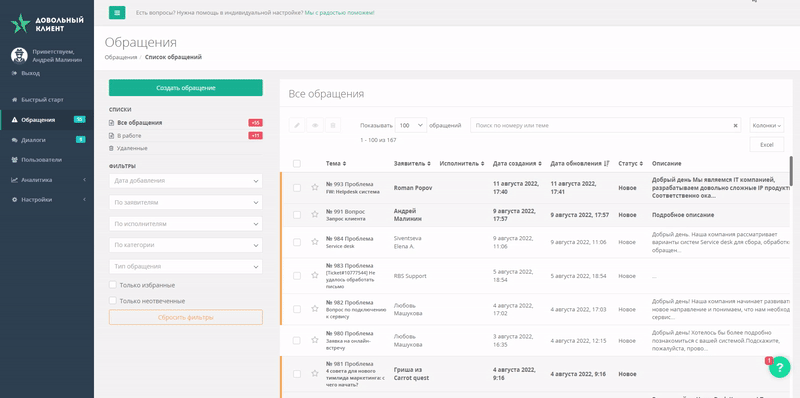Open the rows-per-page 100 dropdown
Viewport: 800px width, 398px height.
[411, 125]
